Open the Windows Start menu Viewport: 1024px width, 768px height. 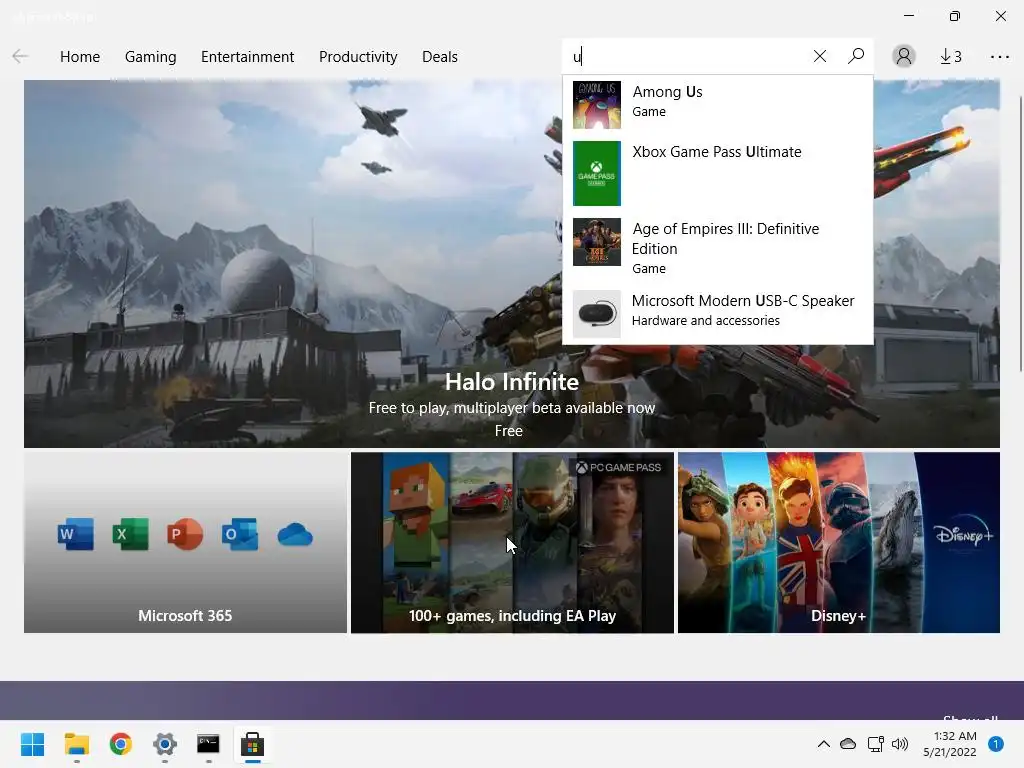tap(32, 744)
